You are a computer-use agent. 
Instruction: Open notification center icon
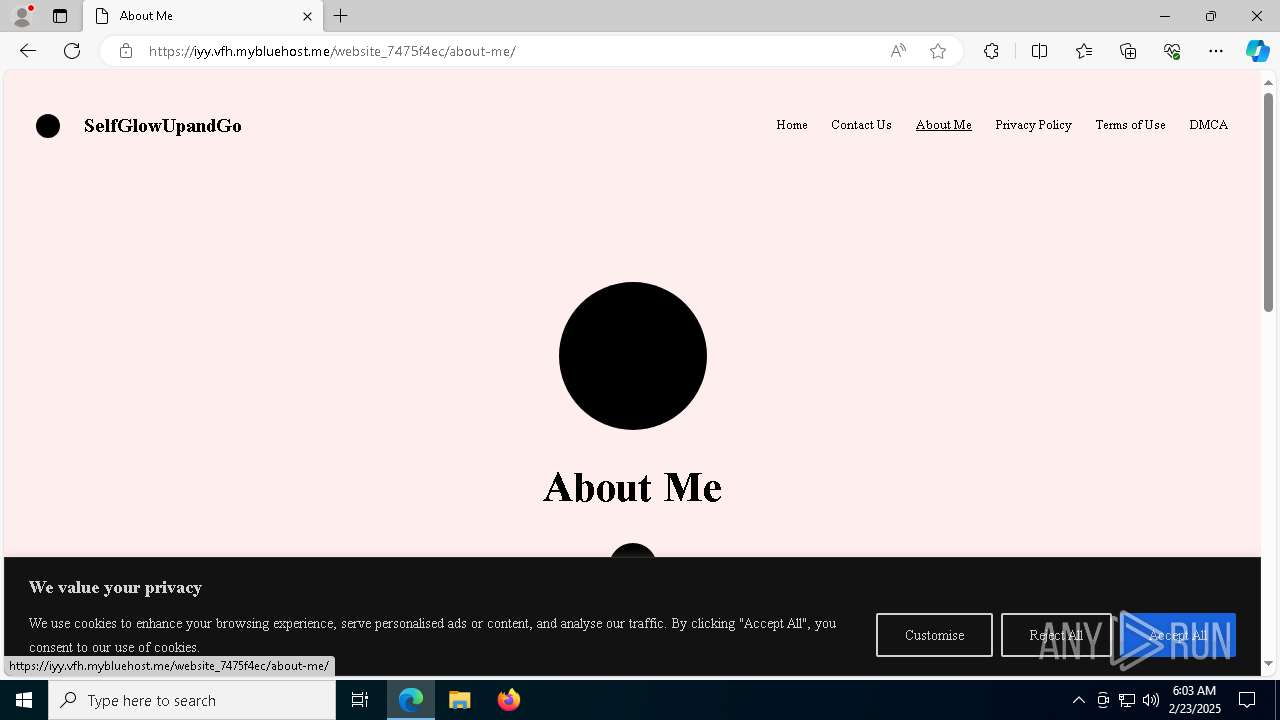click(x=1247, y=700)
